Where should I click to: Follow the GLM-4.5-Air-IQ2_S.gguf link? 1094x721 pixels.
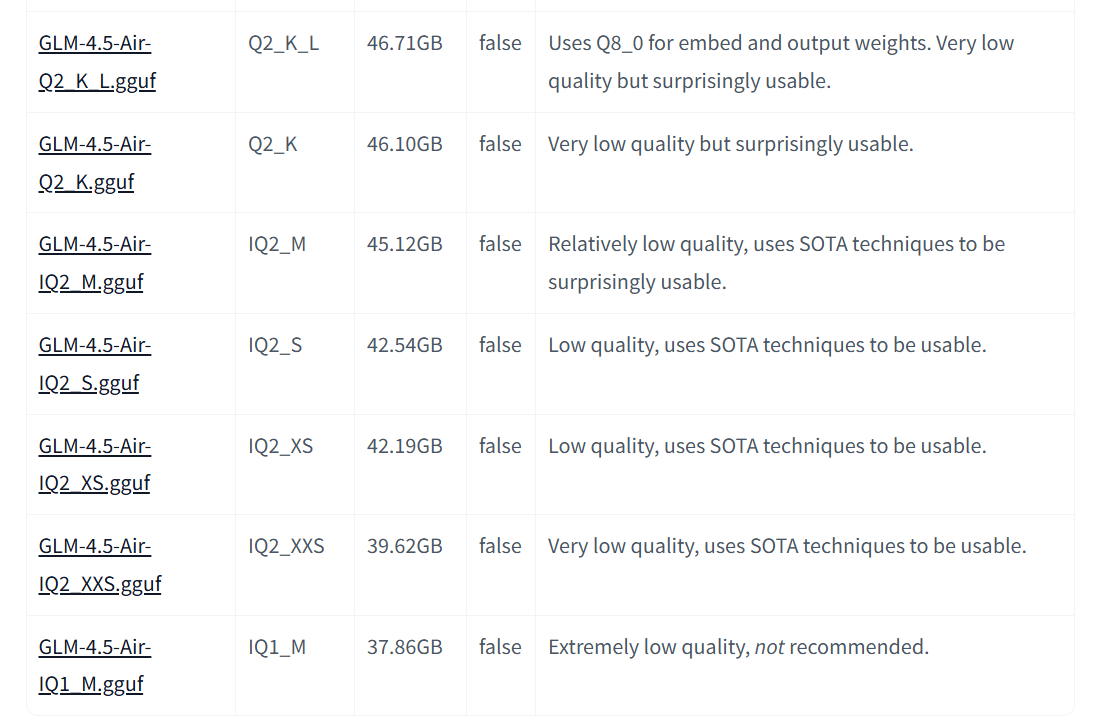[94, 364]
